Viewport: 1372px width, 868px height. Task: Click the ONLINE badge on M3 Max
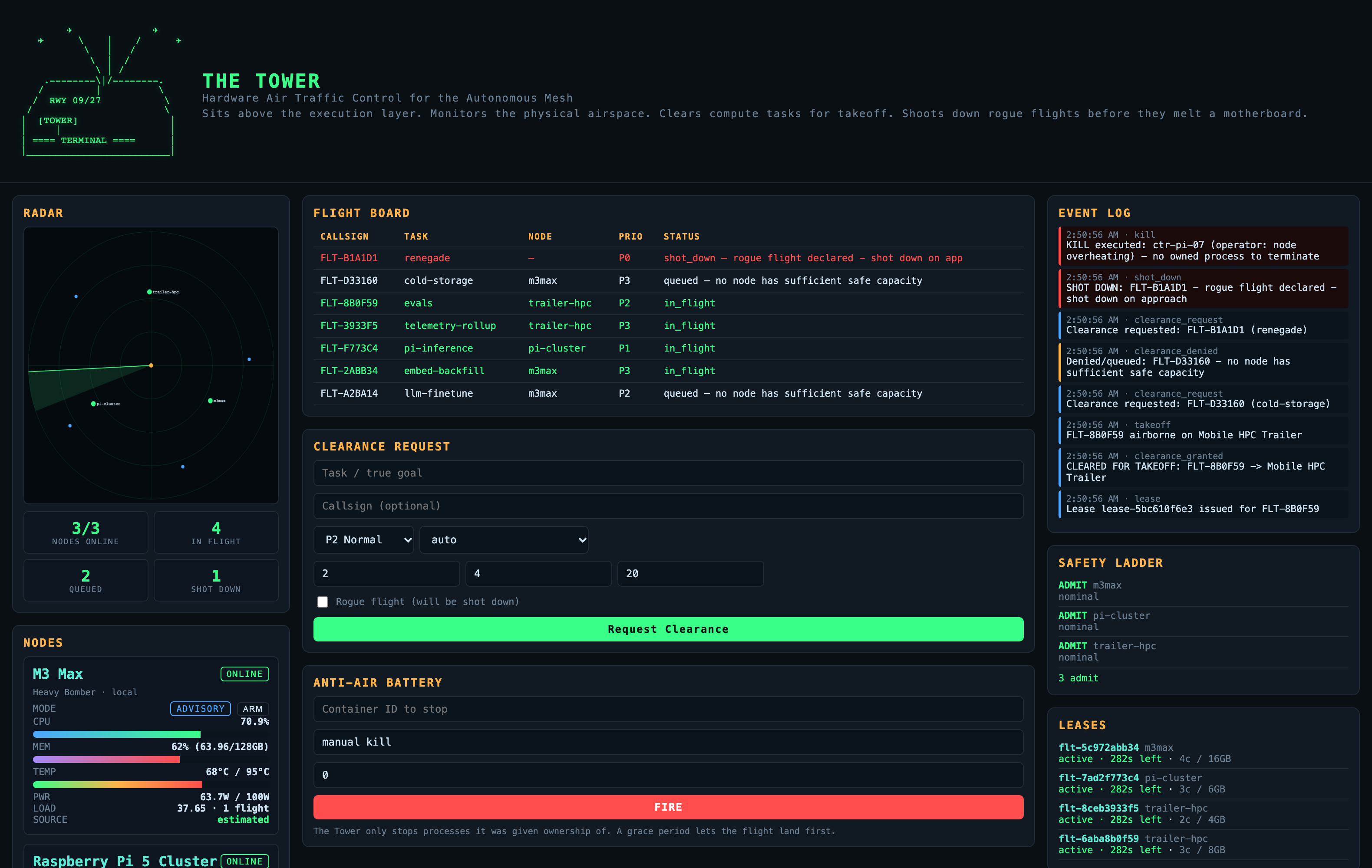pyautogui.click(x=244, y=674)
